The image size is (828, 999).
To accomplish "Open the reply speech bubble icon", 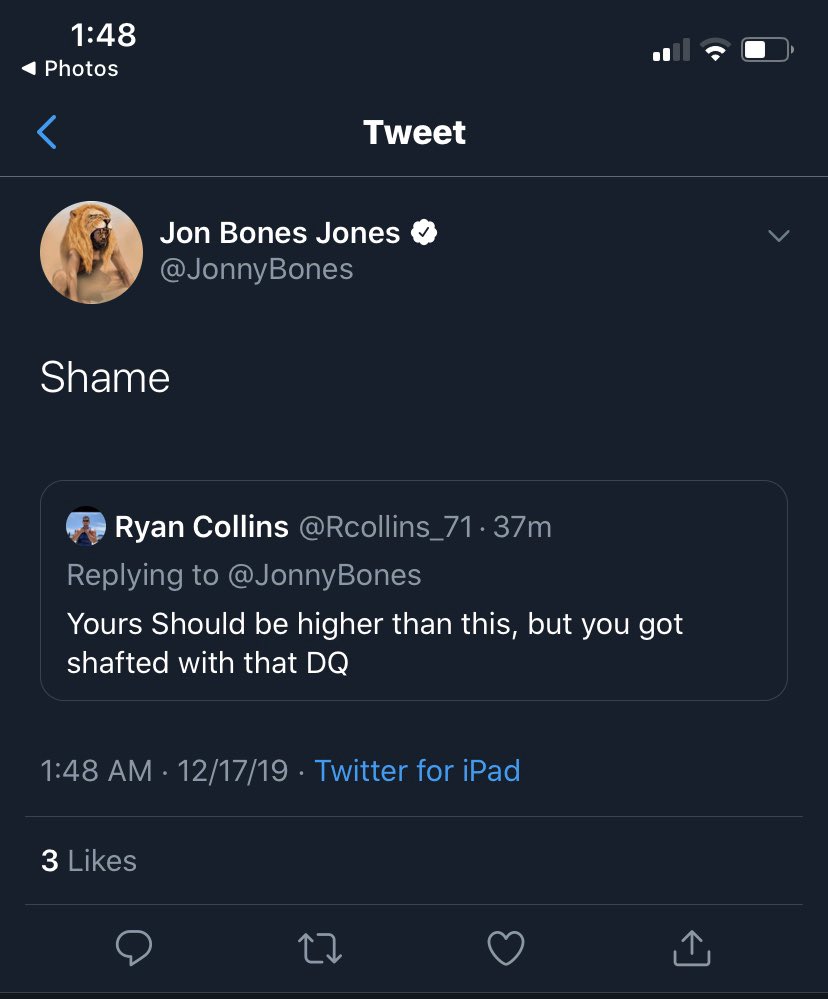I will [x=134, y=947].
